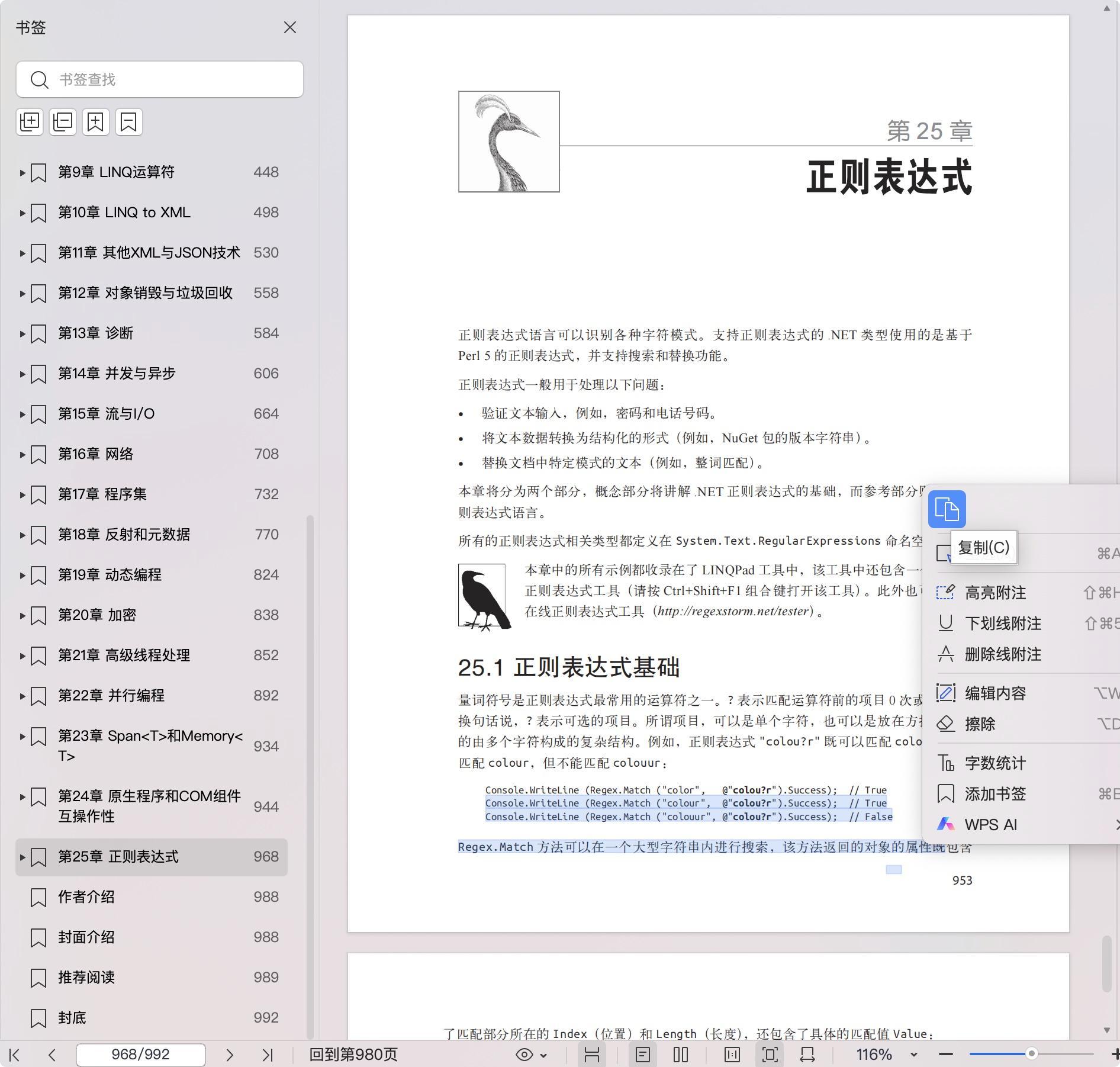The height and width of the screenshot is (1067, 1120).
Task: Choose 高亮附注 from the context menu
Action: [995, 593]
